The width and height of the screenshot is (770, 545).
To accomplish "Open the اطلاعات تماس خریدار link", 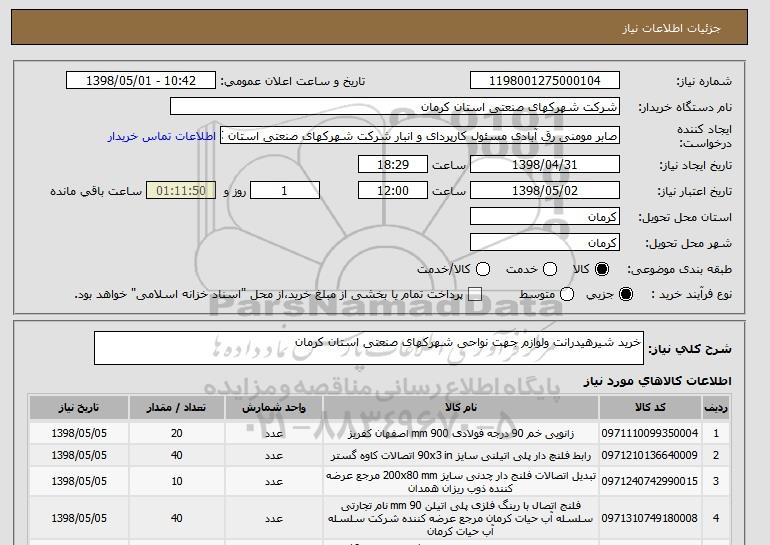I will (162, 136).
